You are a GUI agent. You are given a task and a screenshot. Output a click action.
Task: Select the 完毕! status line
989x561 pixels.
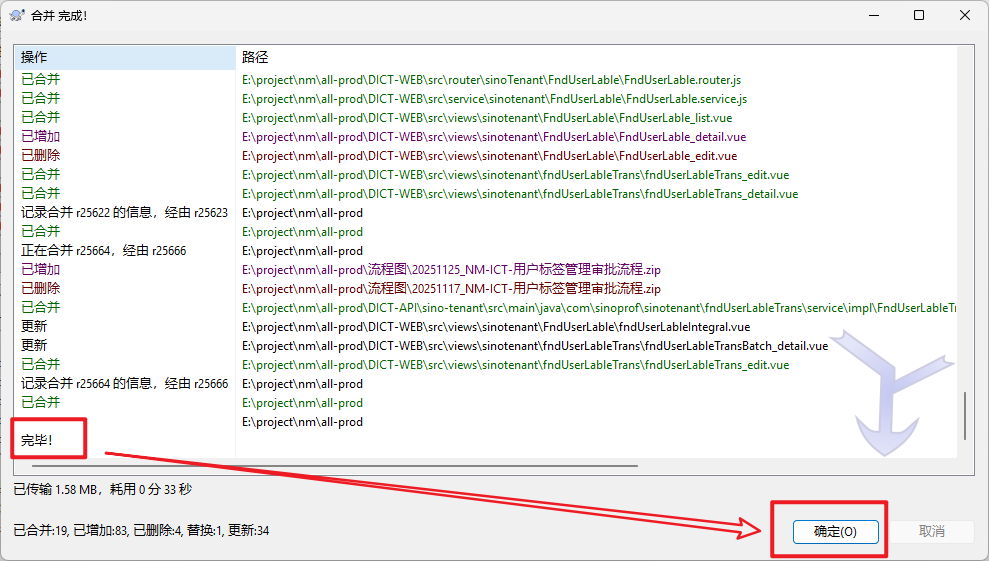(38, 440)
